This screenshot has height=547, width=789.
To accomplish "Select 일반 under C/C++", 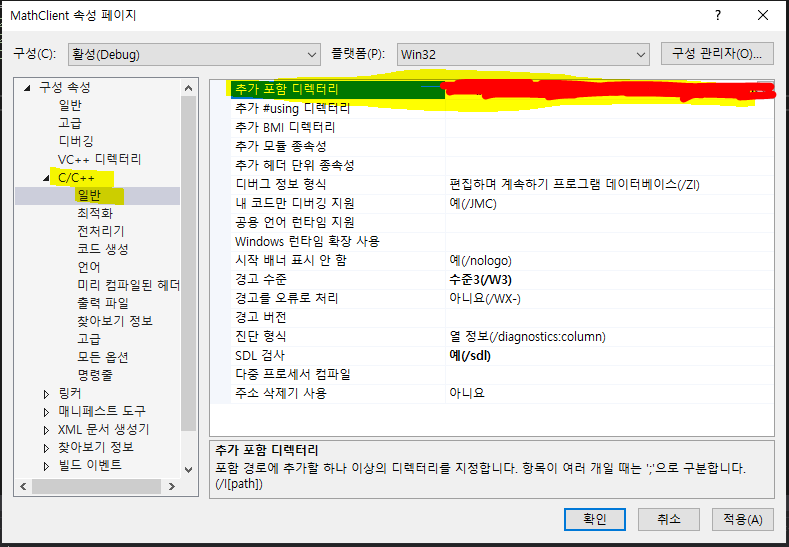I will (89, 196).
